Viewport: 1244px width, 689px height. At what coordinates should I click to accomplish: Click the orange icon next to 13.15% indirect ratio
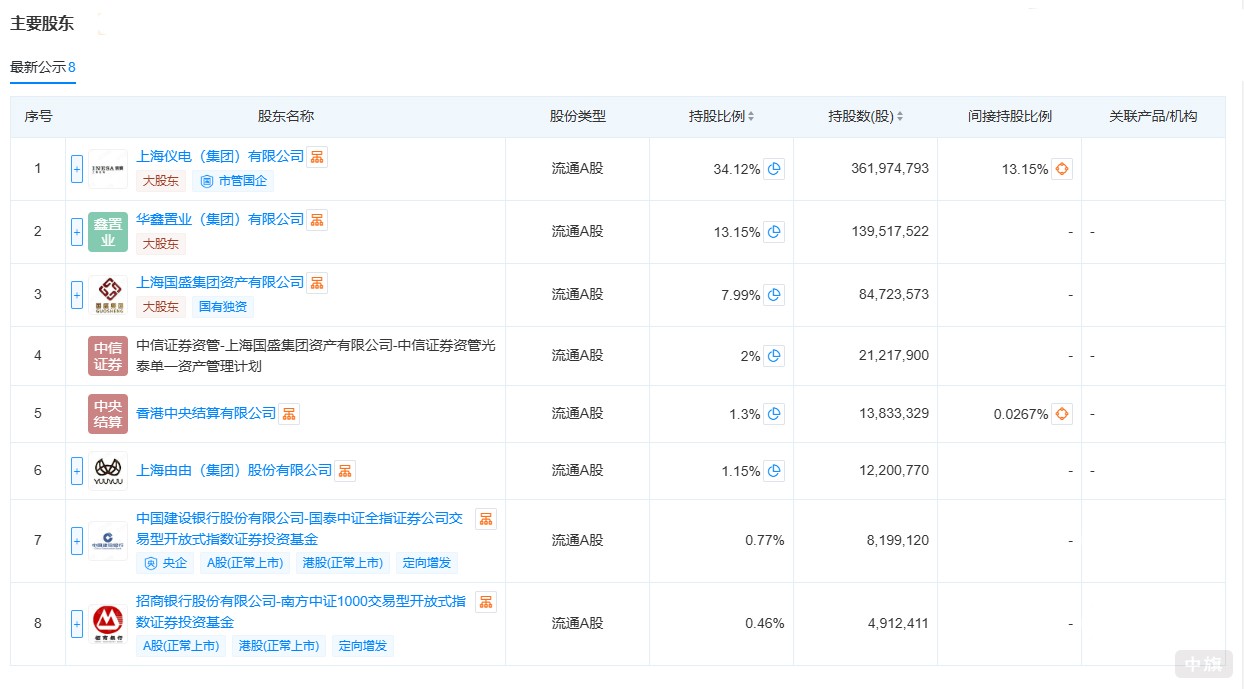click(x=1062, y=169)
